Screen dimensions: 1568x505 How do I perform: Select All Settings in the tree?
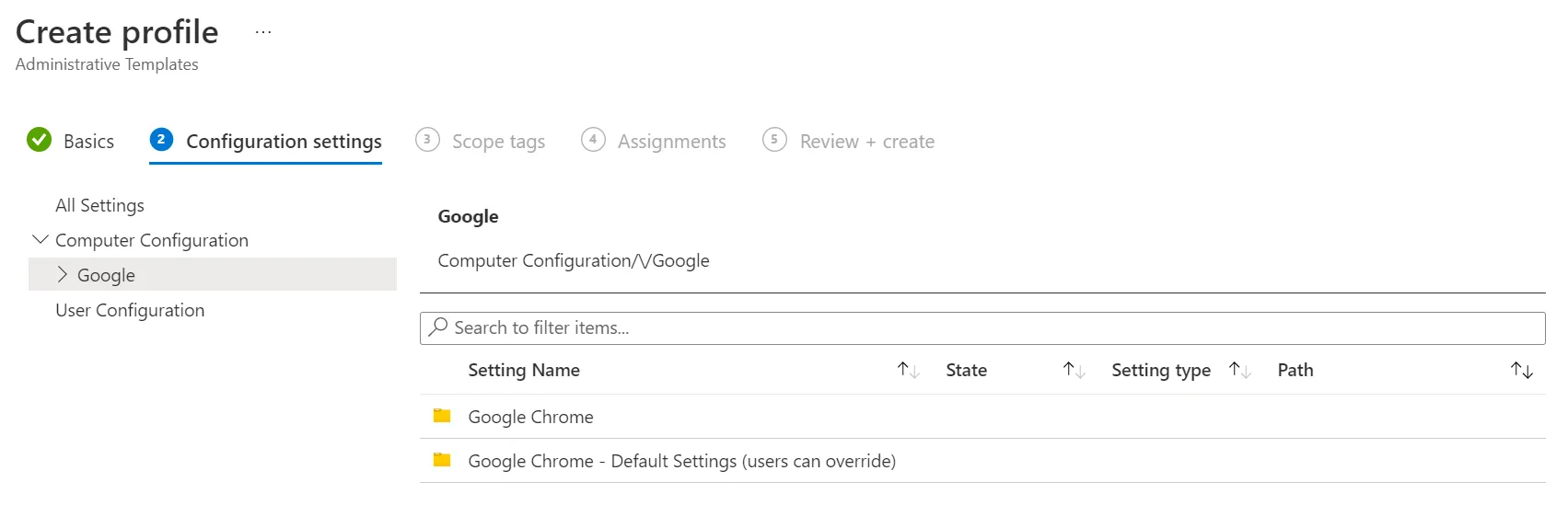pos(99,205)
